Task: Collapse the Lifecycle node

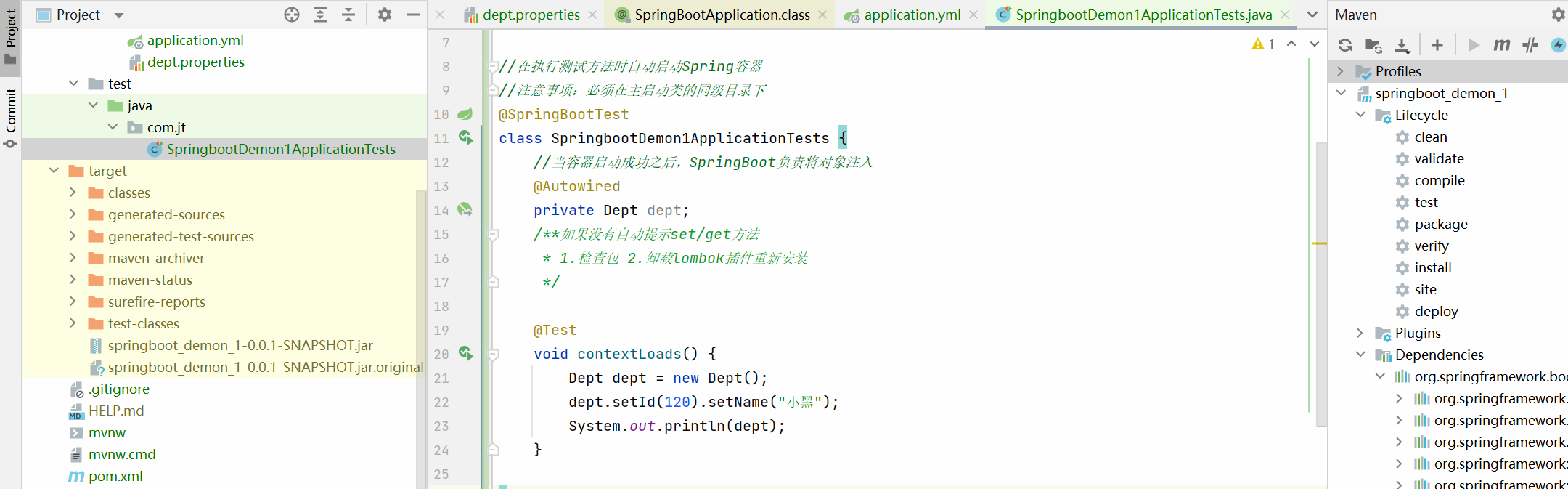Action: tap(1360, 115)
